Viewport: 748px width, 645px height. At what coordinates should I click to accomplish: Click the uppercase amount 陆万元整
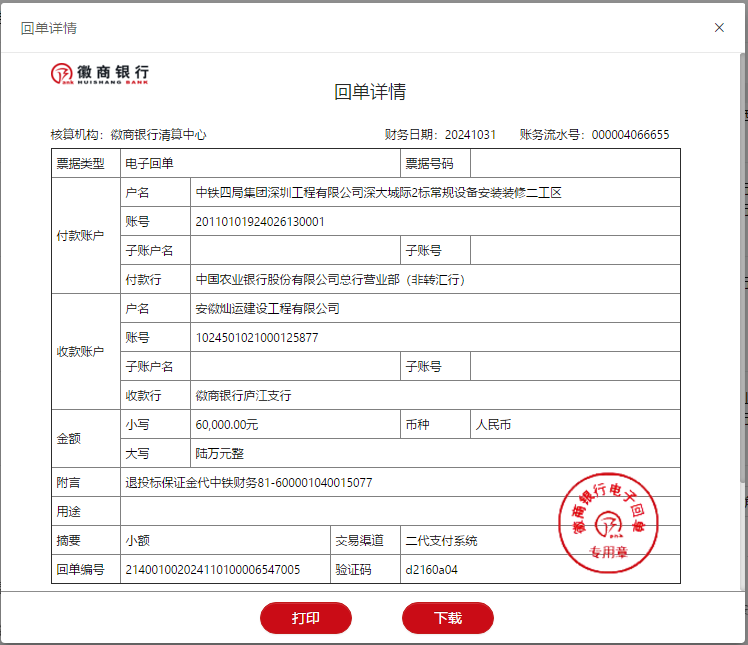tap(219, 454)
